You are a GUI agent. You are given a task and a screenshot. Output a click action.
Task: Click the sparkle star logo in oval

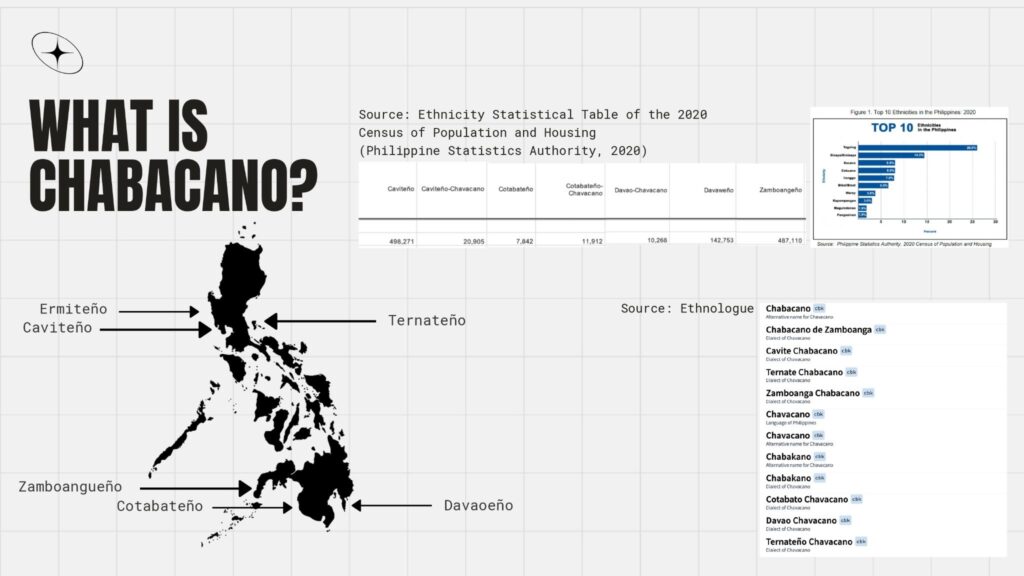pyautogui.click(x=57, y=53)
